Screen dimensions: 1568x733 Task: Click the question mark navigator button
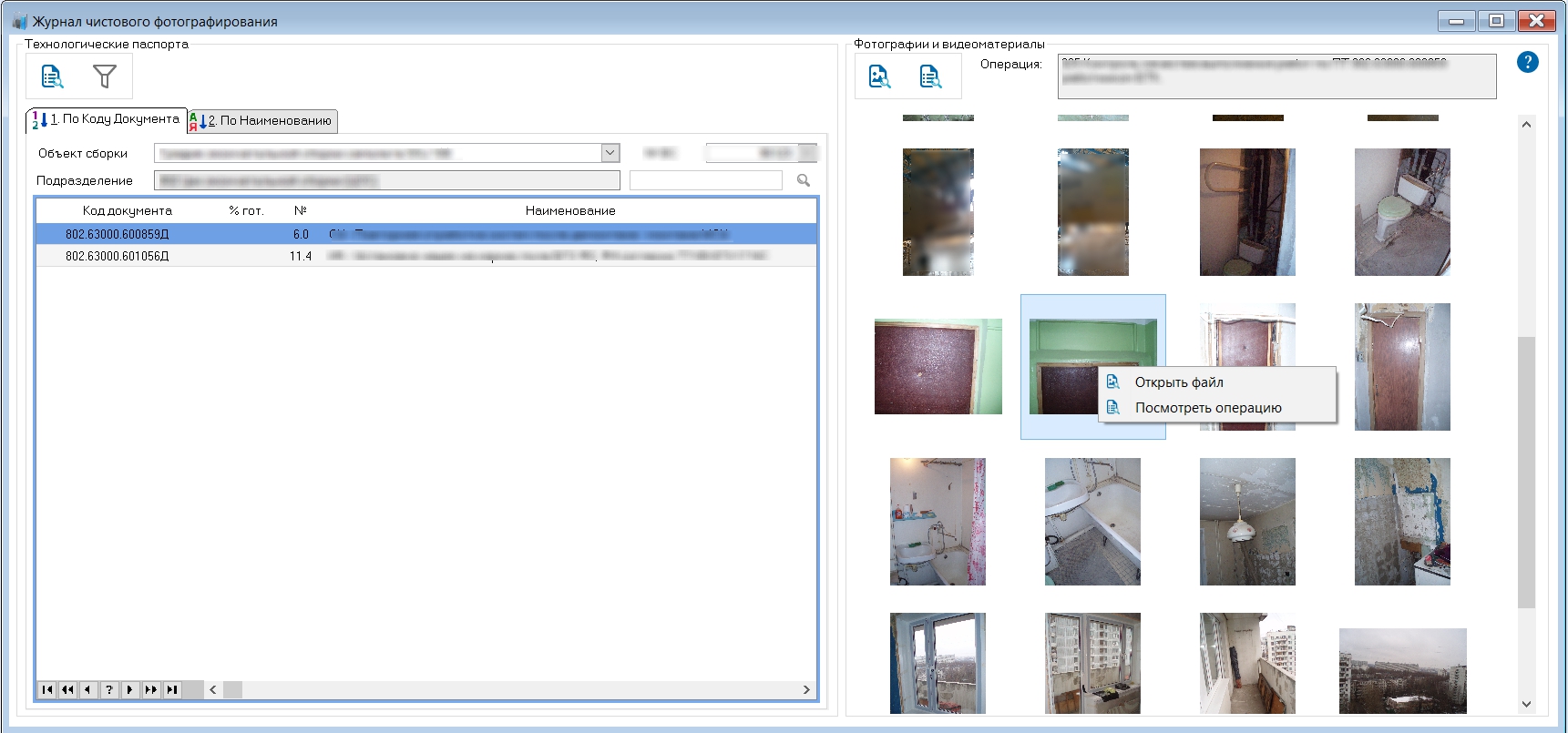tap(109, 690)
